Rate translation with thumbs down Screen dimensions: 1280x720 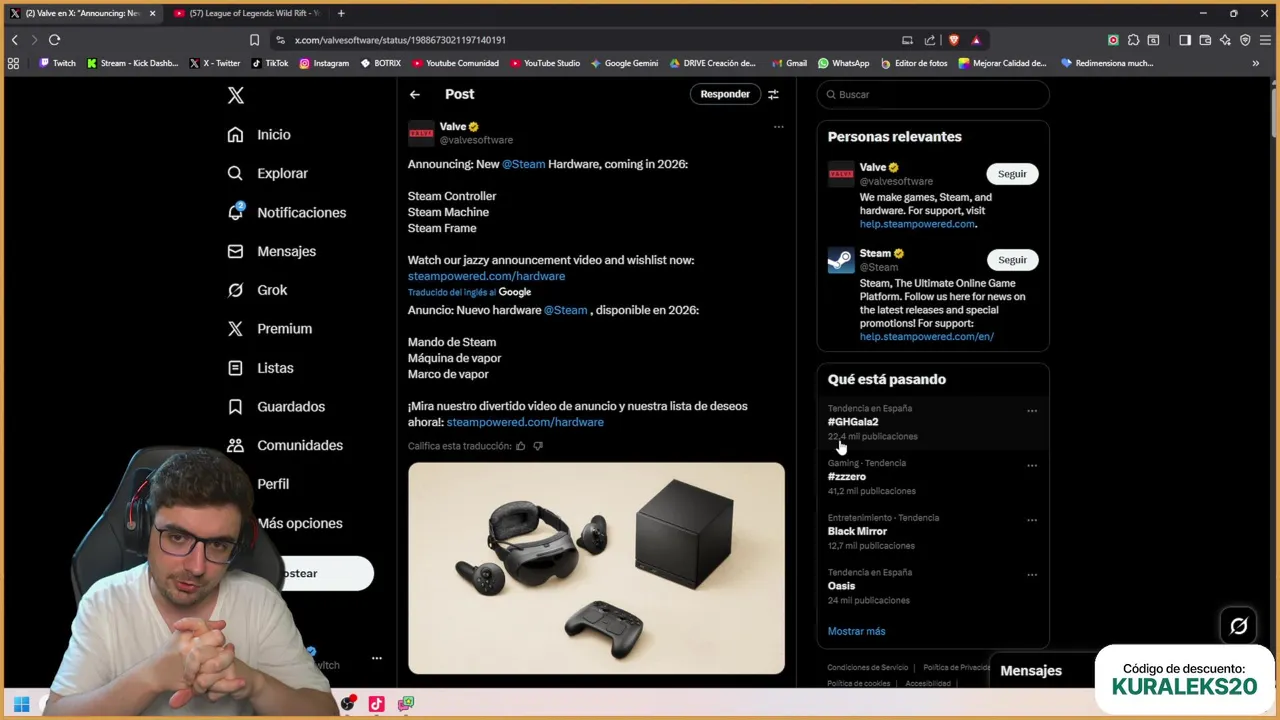pos(538,446)
